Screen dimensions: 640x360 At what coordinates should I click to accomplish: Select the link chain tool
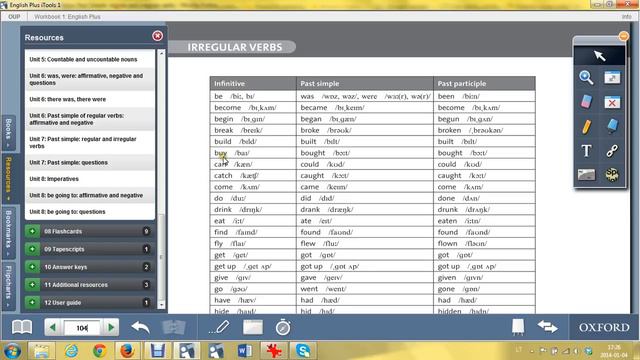point(612,151)
